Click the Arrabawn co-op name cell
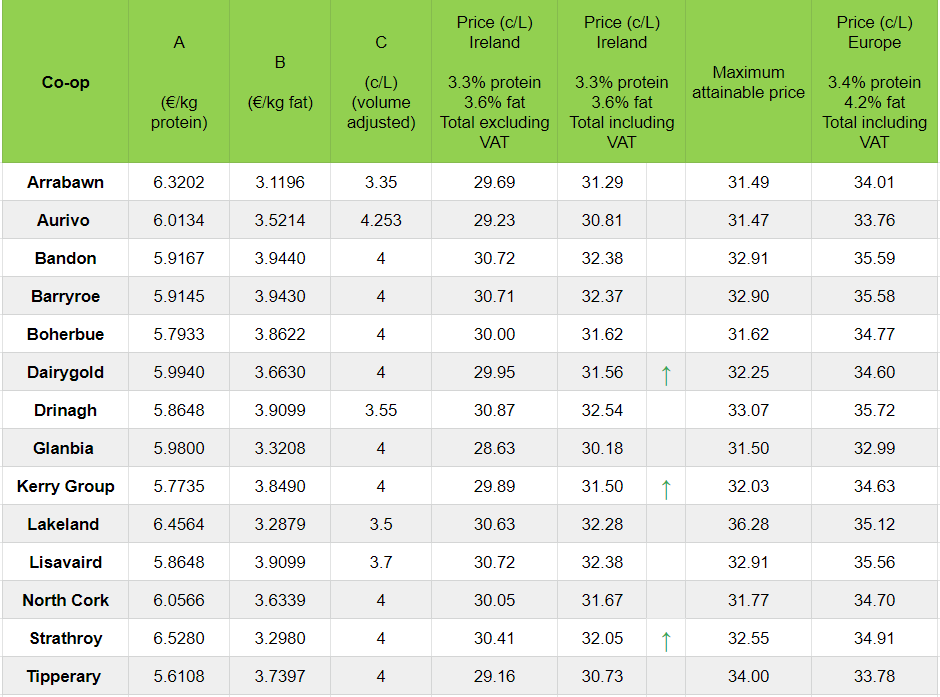The image size is (940, 697). [x=65, y=182]
